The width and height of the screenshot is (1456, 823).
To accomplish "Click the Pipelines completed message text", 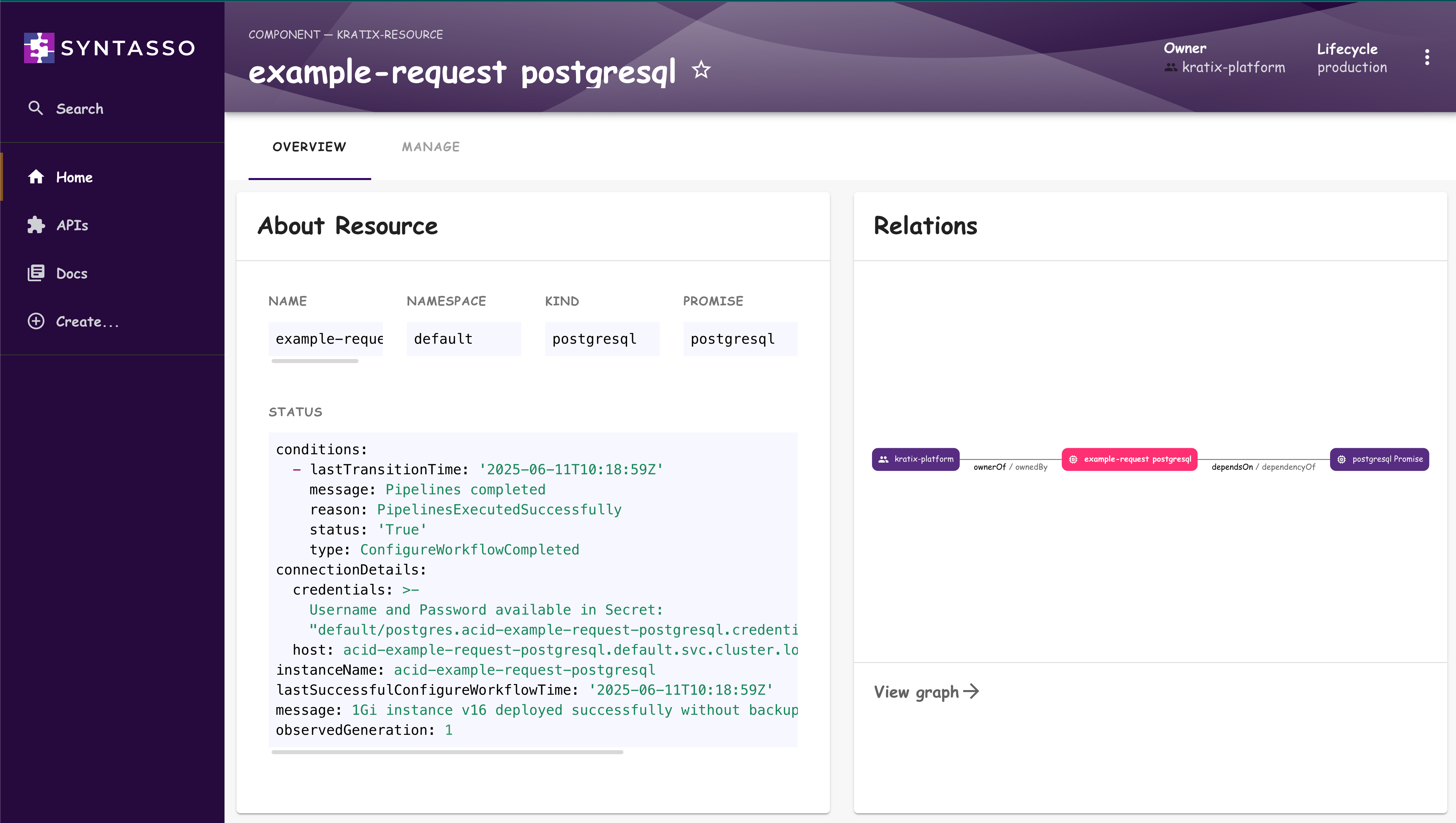I will coord(465,490).
